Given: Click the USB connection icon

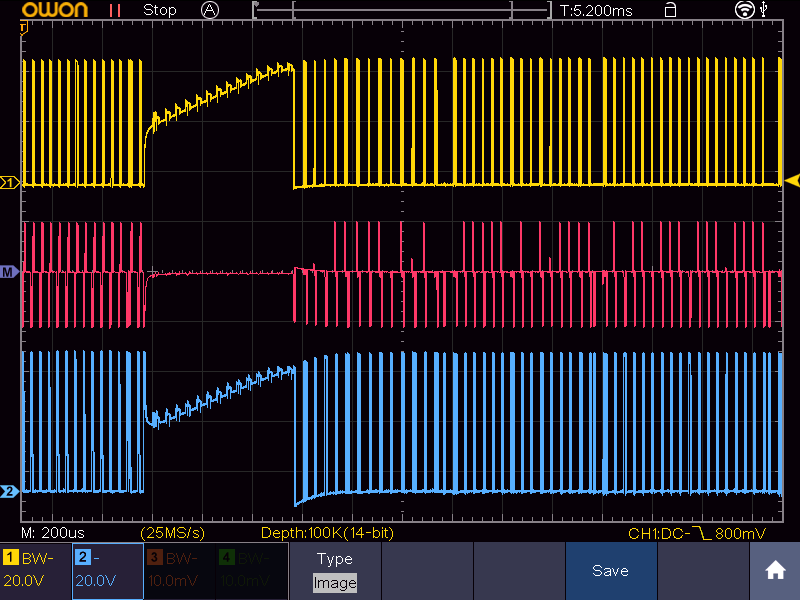Looking at the screenshot, I should click(764, 9).
